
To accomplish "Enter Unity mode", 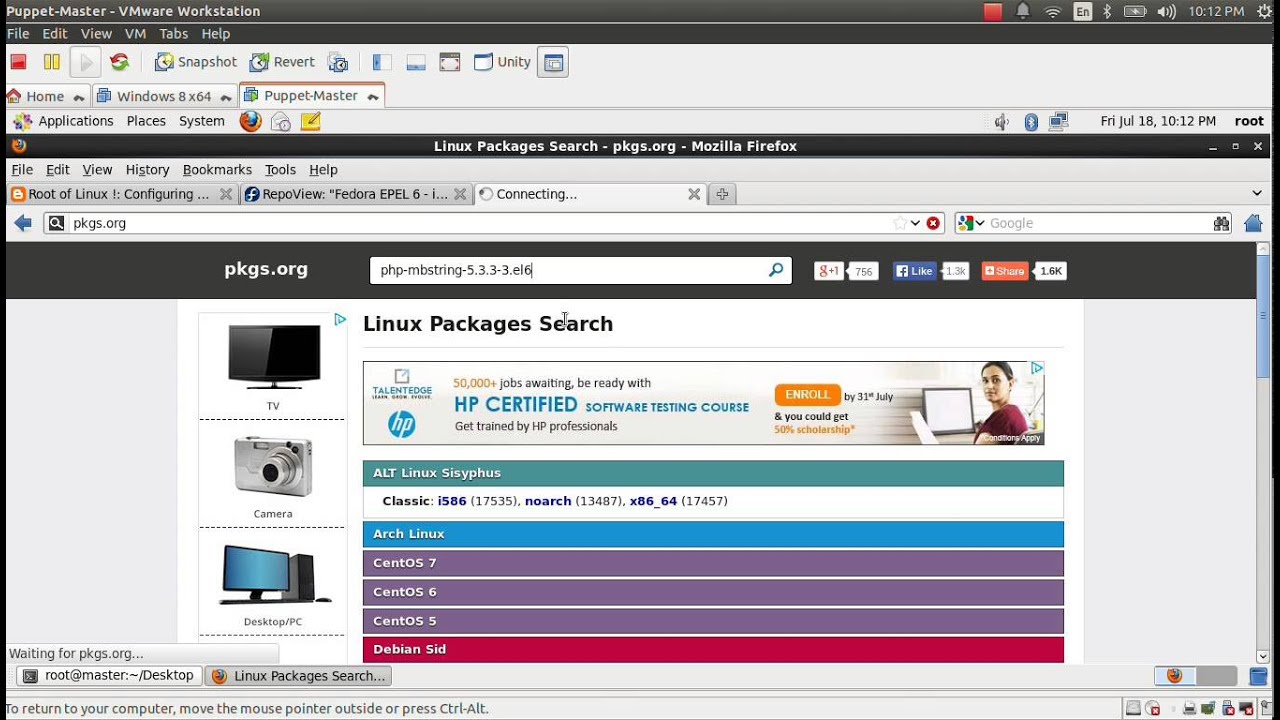I will click(x=502, y=62).
